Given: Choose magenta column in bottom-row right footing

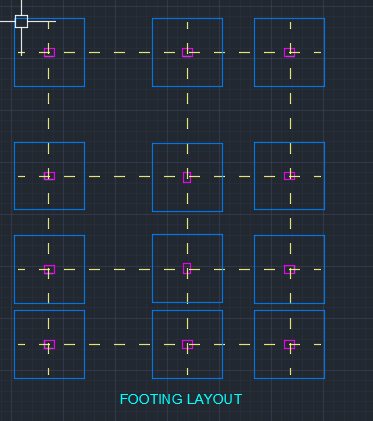Looking at the screenshot, I should coord(289,344).
